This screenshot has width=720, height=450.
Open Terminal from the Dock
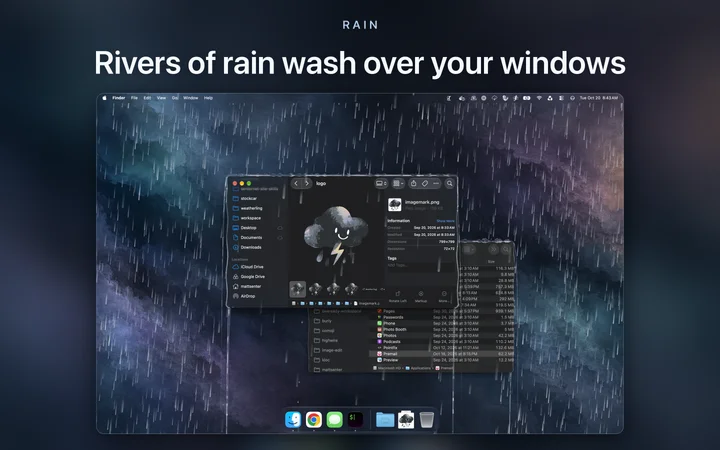click(355, 419)
